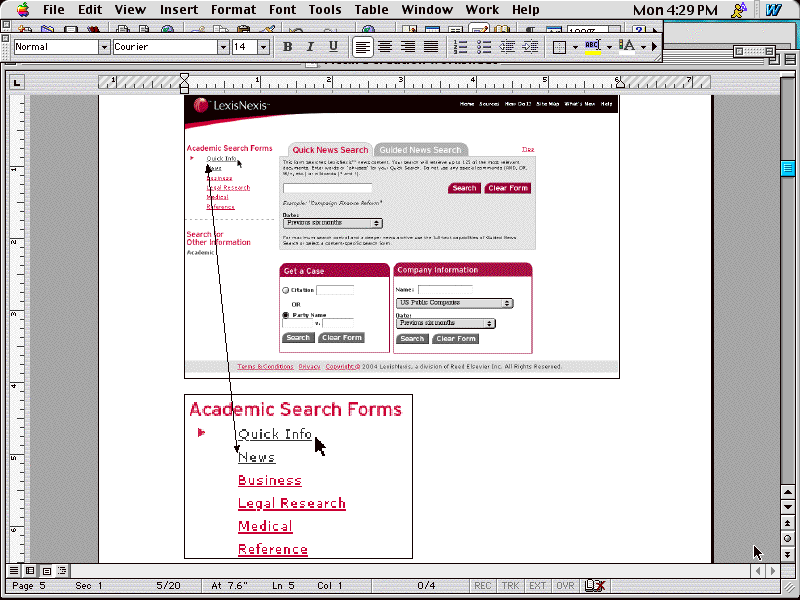Switch to Online Layout view

(x=30, y=570)
